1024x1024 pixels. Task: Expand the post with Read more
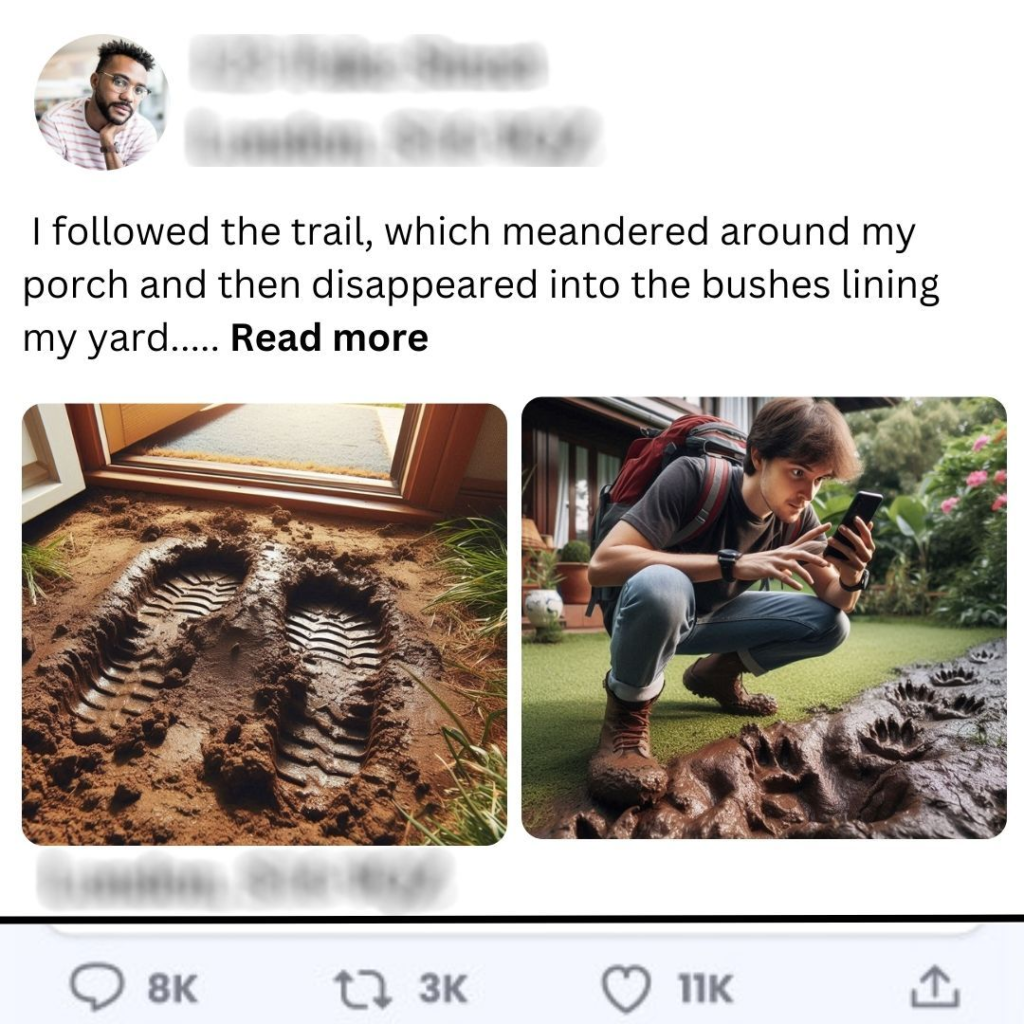(329, 338)
